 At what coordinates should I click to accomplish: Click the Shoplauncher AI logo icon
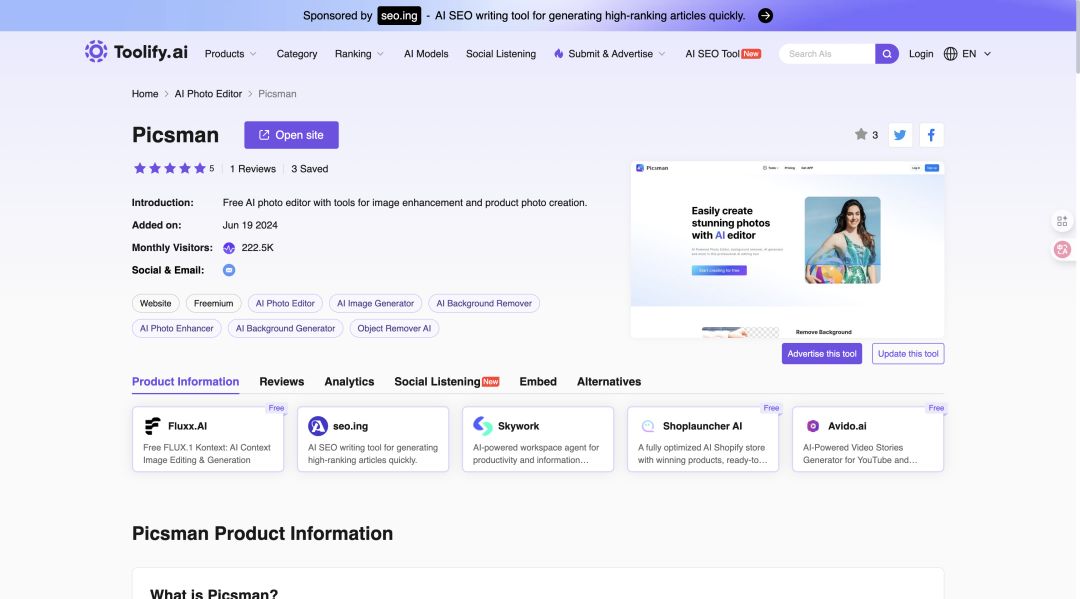click(647, 426)
